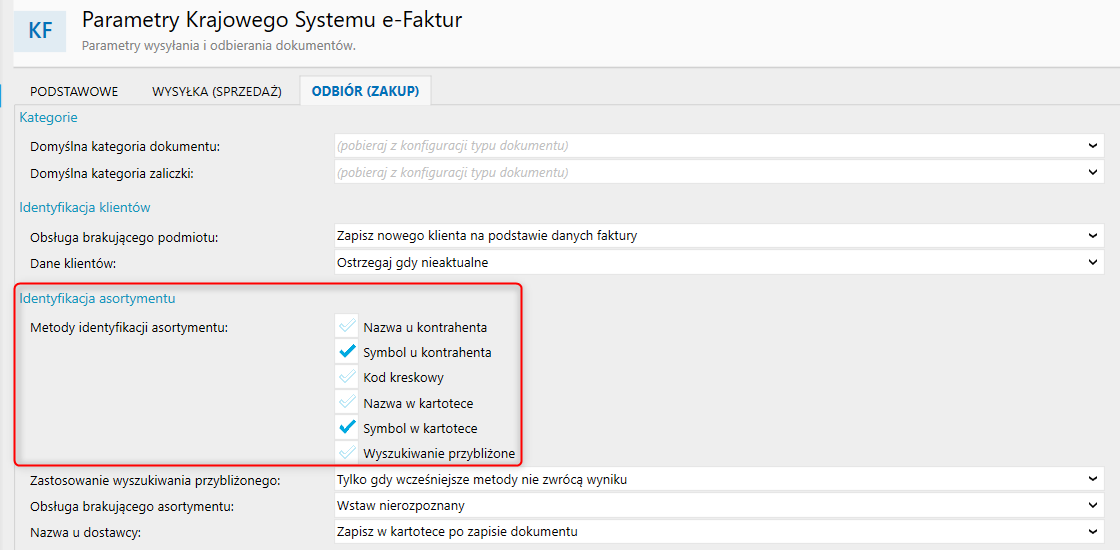This screenshot has height=550, width=1120.
Task: Click the "Identyfikacja asortymentu" section heading
Action: (98, 298)
